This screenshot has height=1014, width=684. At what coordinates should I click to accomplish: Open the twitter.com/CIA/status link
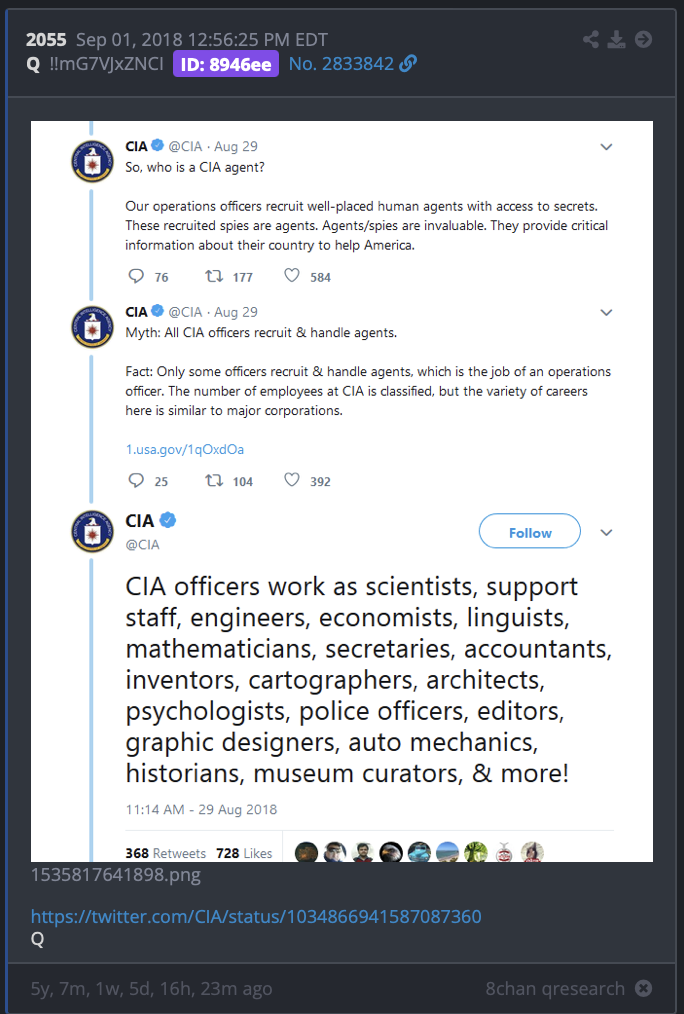click(x=256, y=916)
